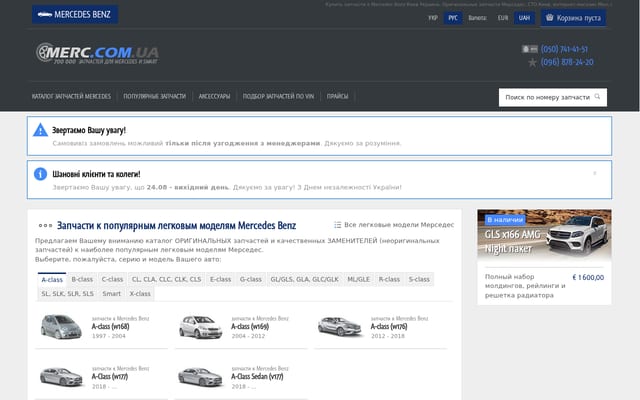The image size is (640, 400).
Task: Select the X-class tab
Action: point(140,293)
